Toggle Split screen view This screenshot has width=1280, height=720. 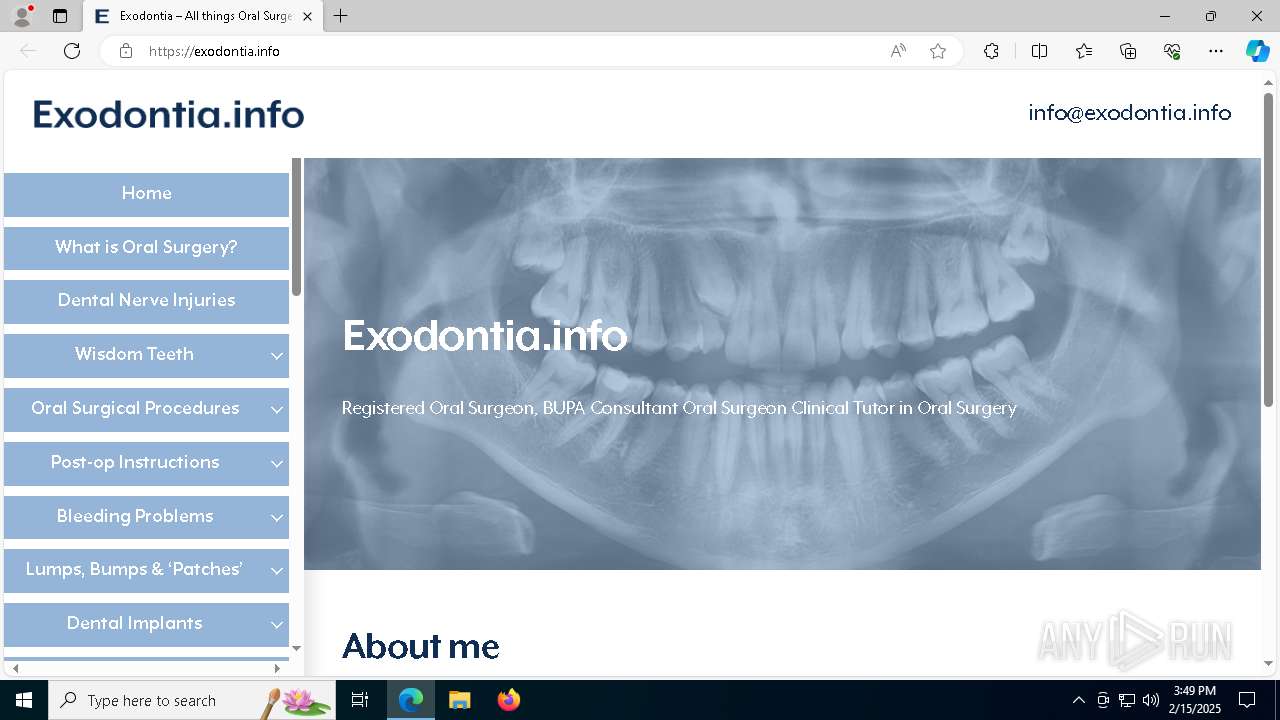(x=1039, y=51)
